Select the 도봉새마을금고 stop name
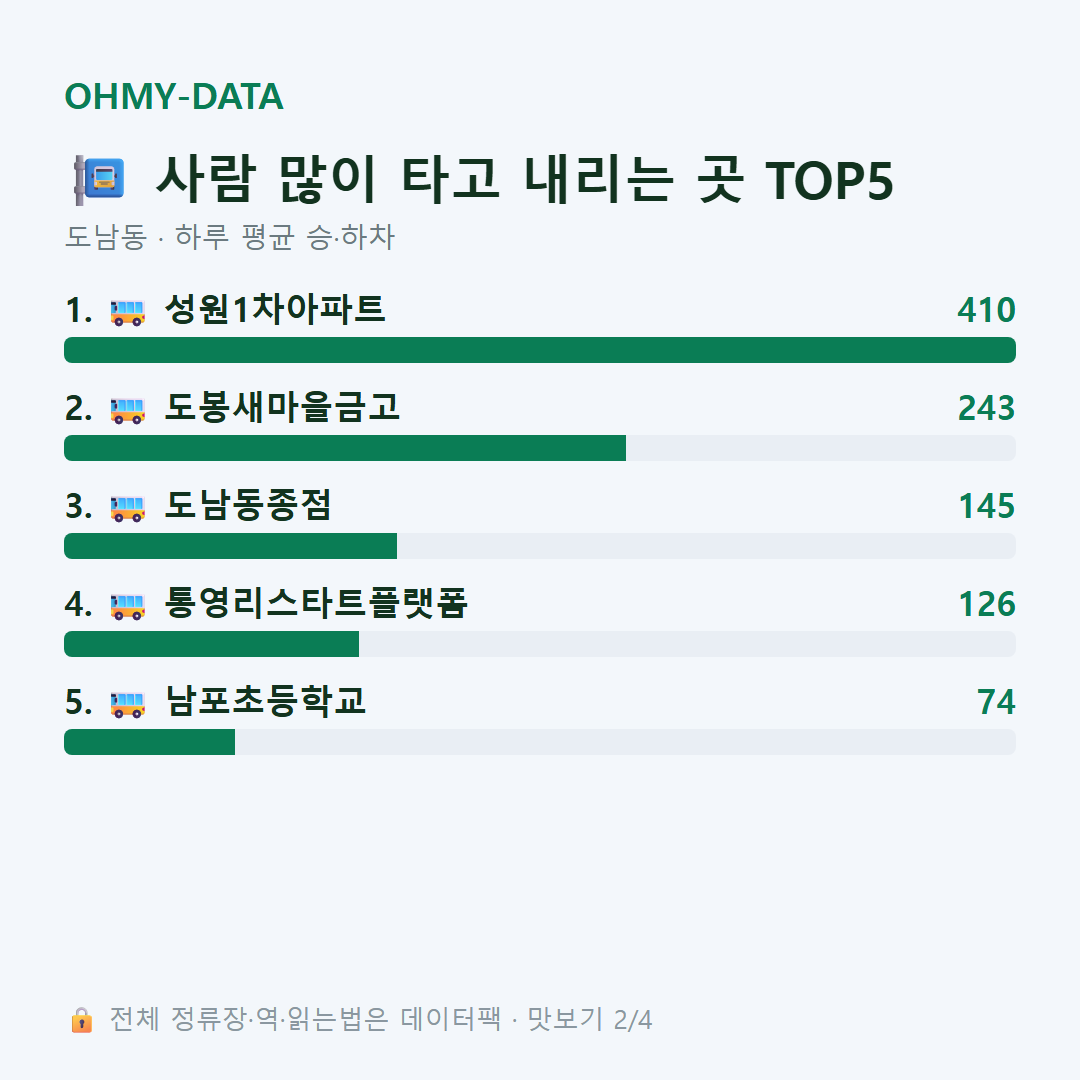 coord(282,407)
